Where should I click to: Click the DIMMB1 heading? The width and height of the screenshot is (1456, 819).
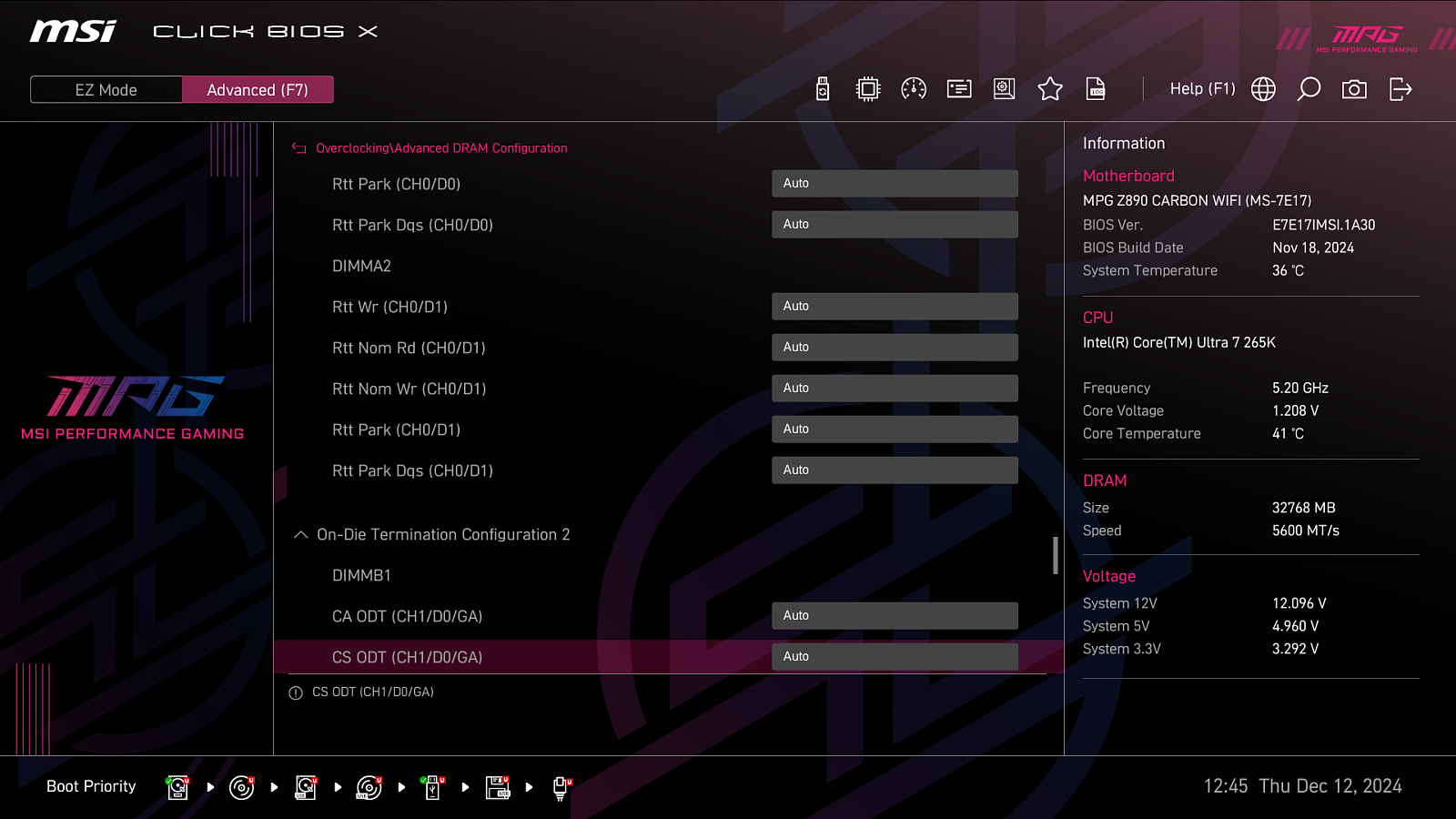[361, 575]
